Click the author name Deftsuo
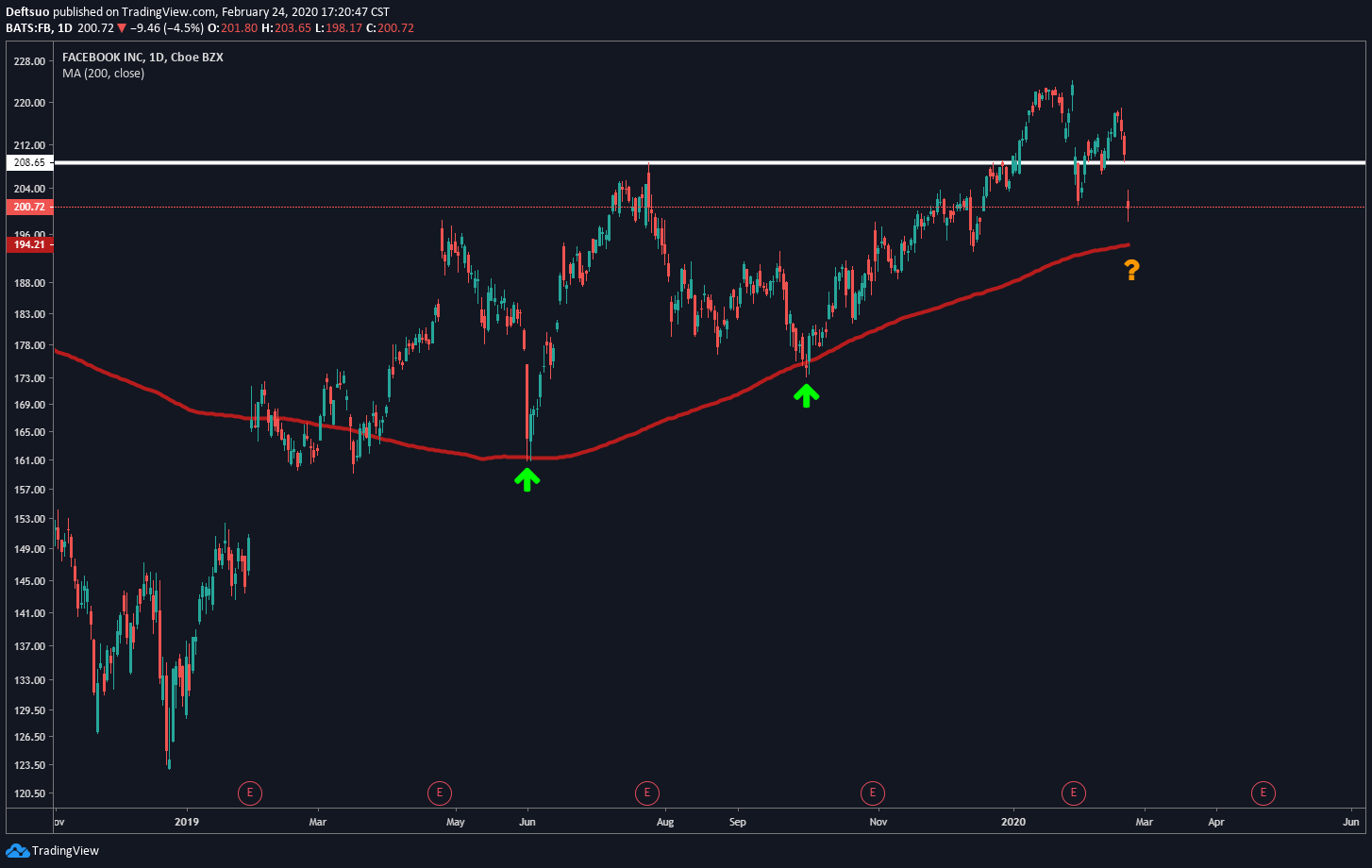The width and height of the screenshot is (1372, 868). click(x=27, y=12)
